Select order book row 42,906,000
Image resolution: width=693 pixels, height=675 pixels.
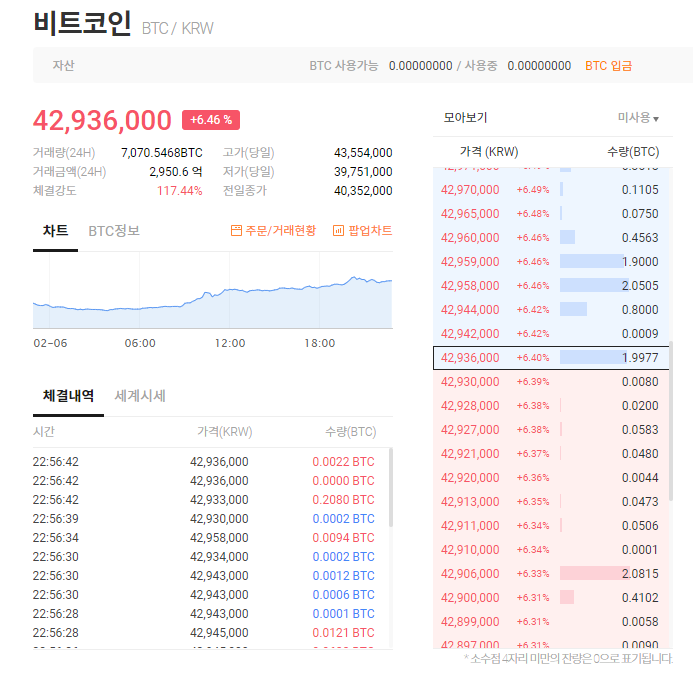[550, 574]
